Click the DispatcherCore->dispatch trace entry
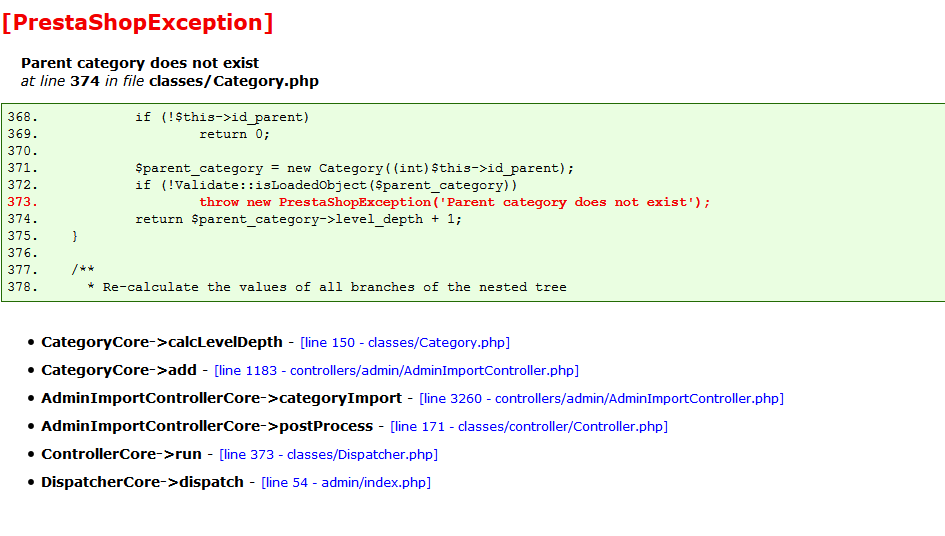Image resolution: width=945 pixels, height=536 pixels. pyautogui.click(x=142, y=482)
